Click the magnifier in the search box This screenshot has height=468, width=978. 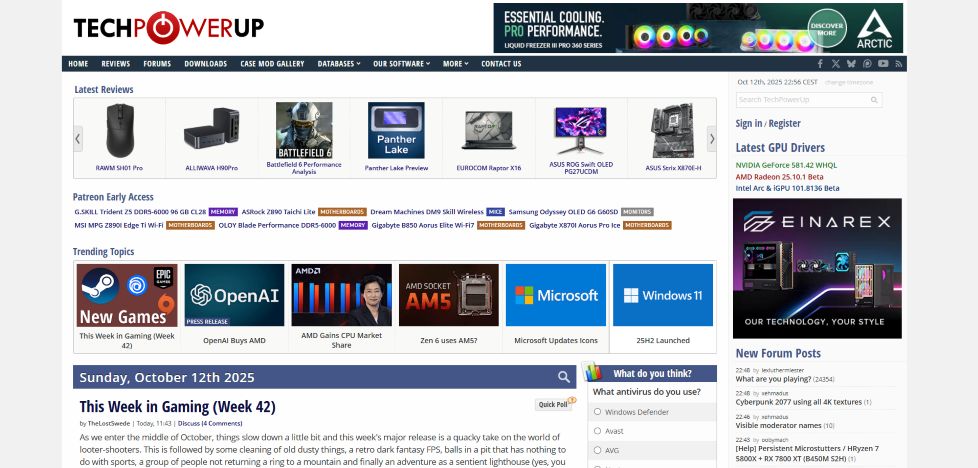[874, 100]
